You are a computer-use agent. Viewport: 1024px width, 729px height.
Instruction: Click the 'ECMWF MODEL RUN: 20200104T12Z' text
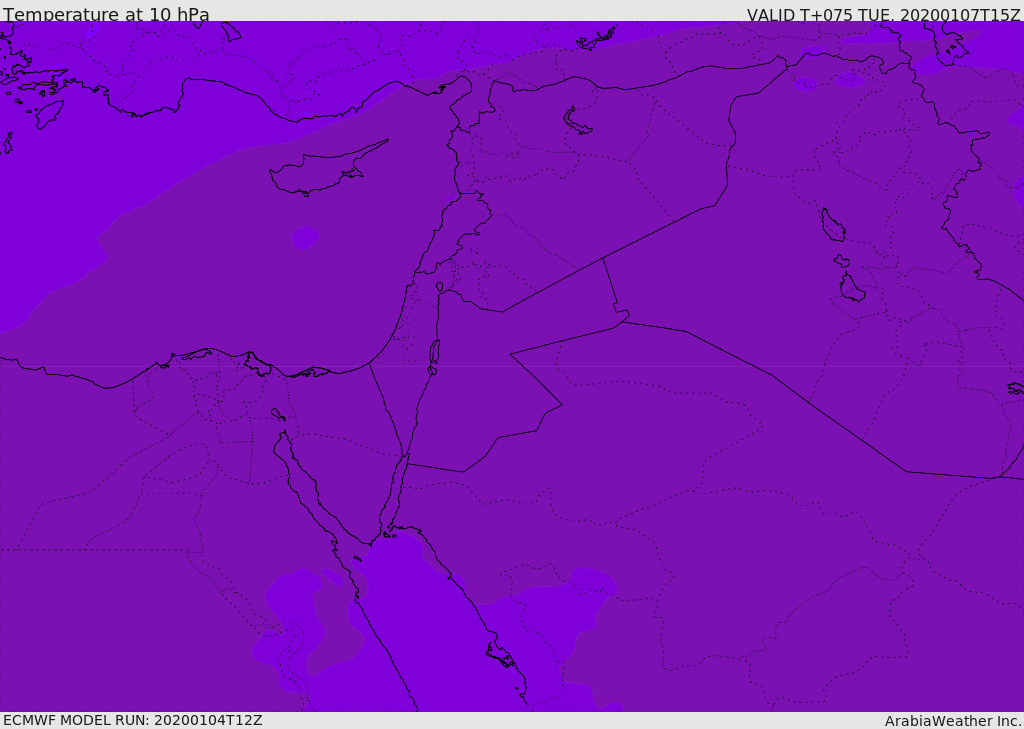pyautogui.click(x=133, y=720)
